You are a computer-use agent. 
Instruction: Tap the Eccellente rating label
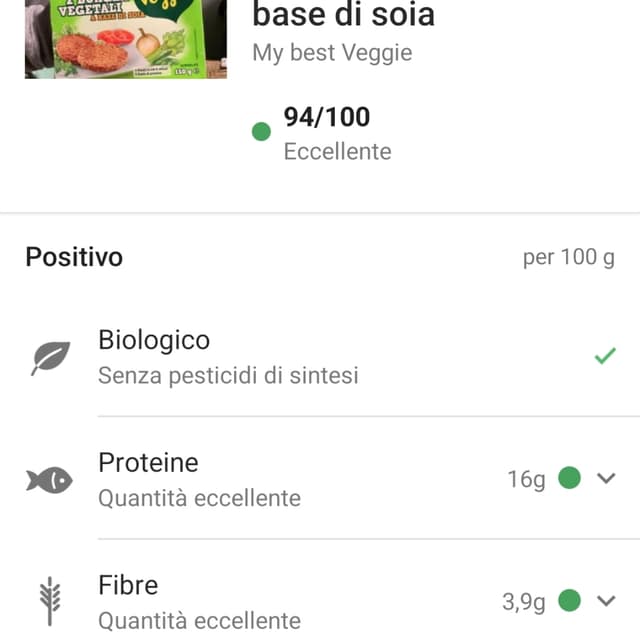coord(338,152)
